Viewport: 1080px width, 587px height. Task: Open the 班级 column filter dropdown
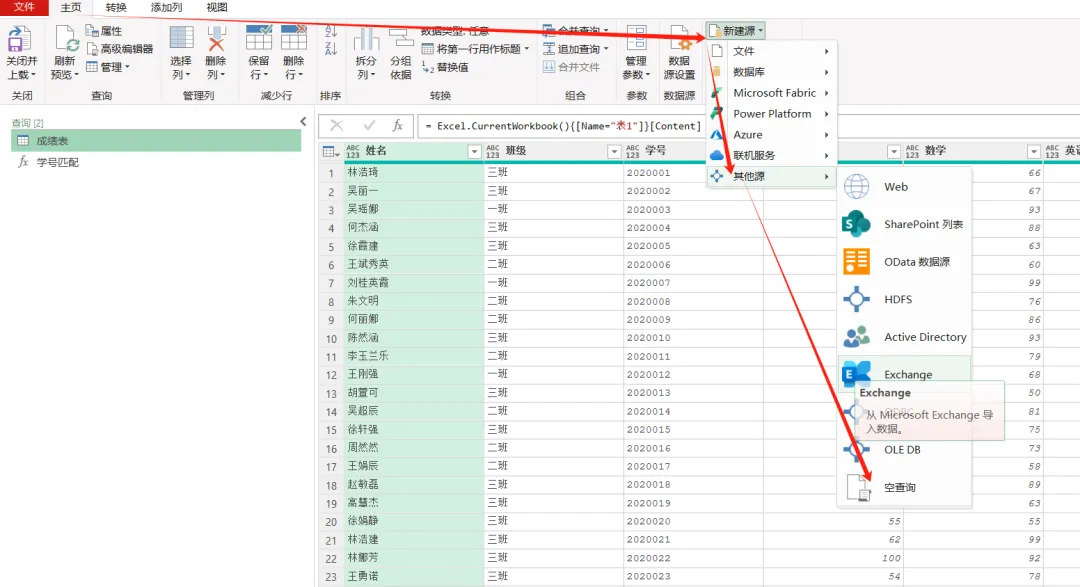tap(614, 152)
